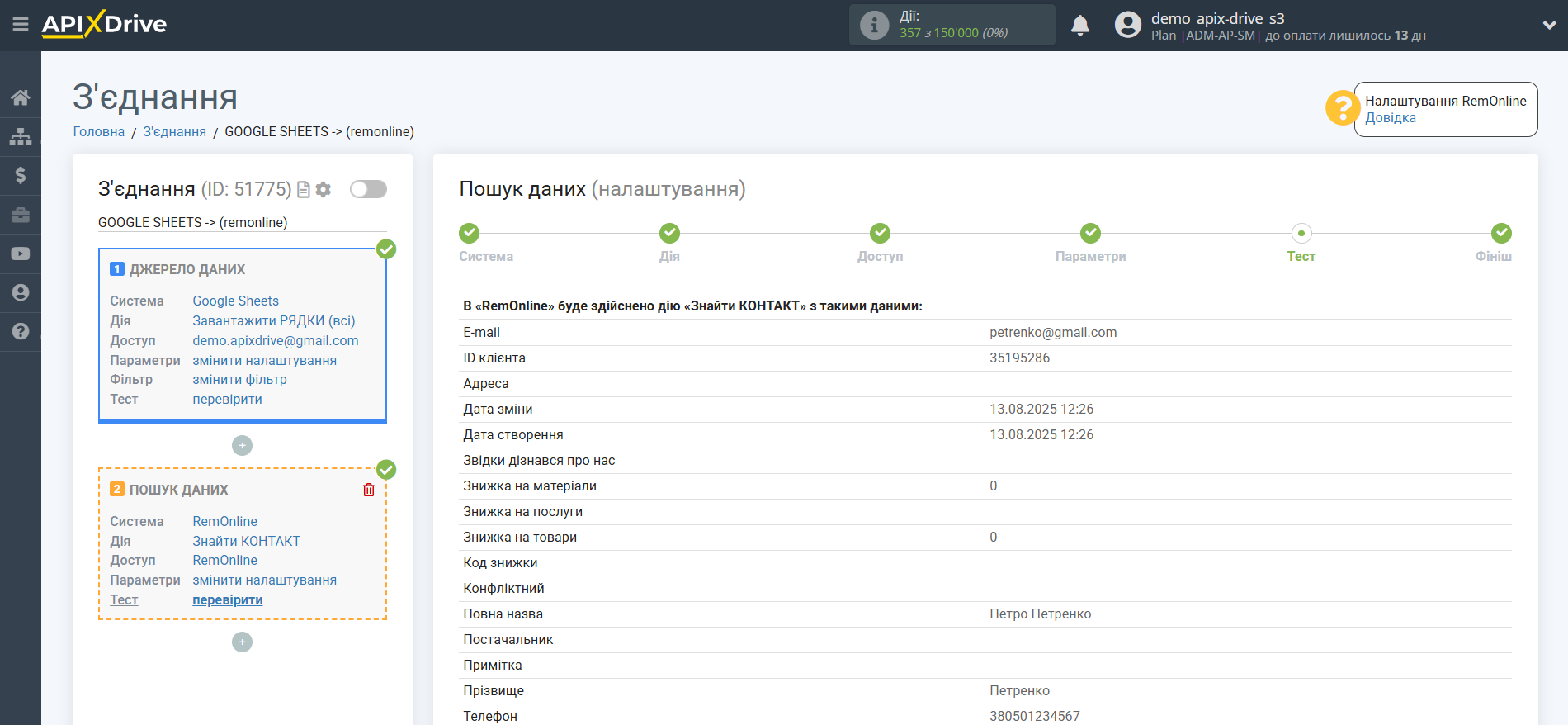Click the petrenko@gmail.com value

click(1053, 332)
